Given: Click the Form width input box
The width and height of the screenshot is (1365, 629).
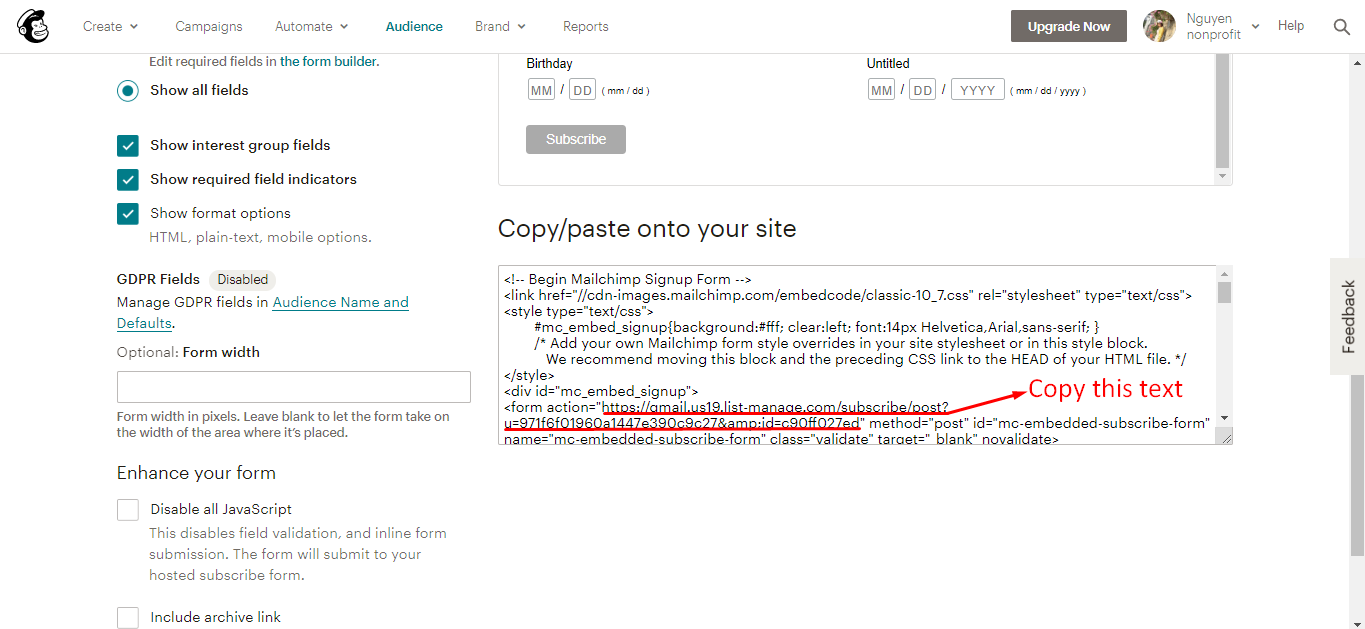Looking at the screenshot, I should point(294,387).
